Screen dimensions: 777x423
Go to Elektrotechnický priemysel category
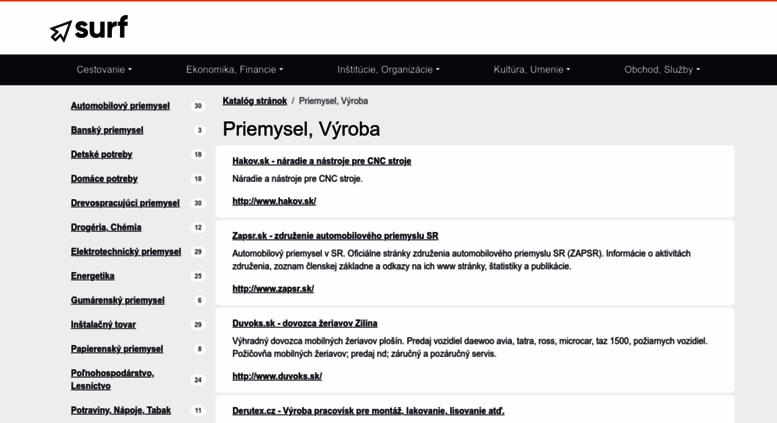(x=126, y=252)
